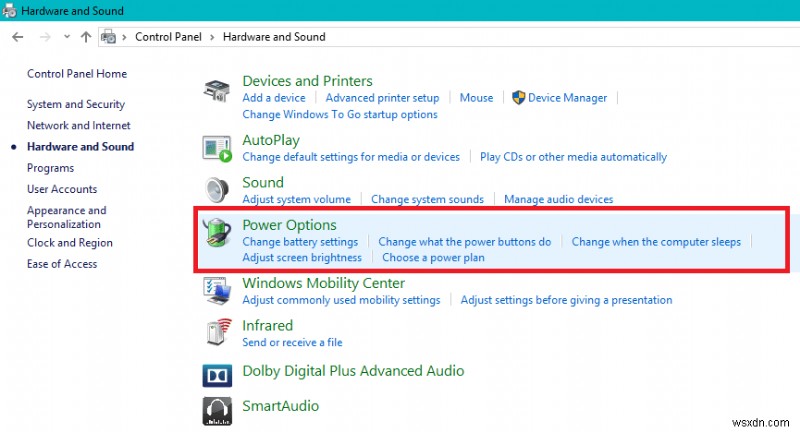This screenshot has height=432, width=800.
Task: Click the Sound speaker icon
Action: (217, 190)
